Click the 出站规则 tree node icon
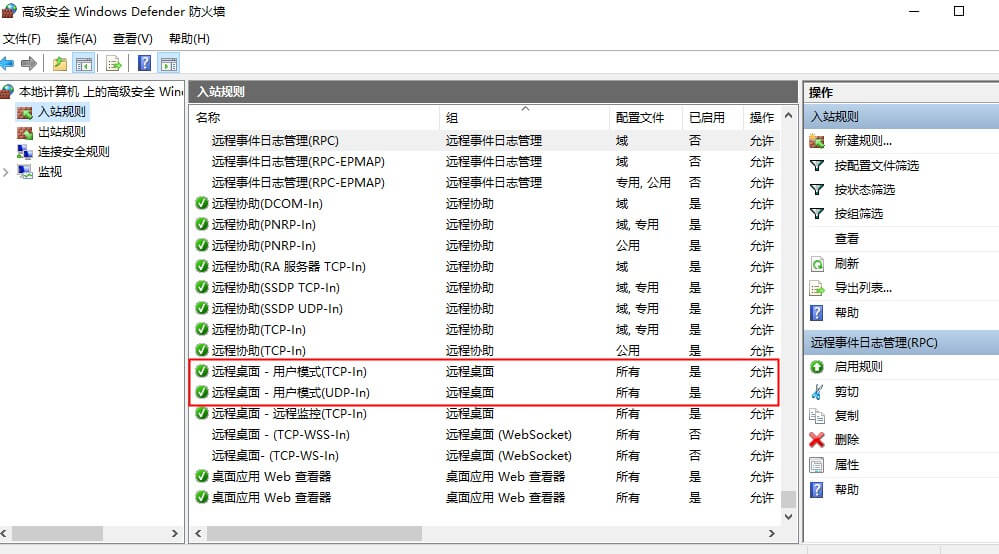Viewport: 999px width, 554px height. pos(25,132)
